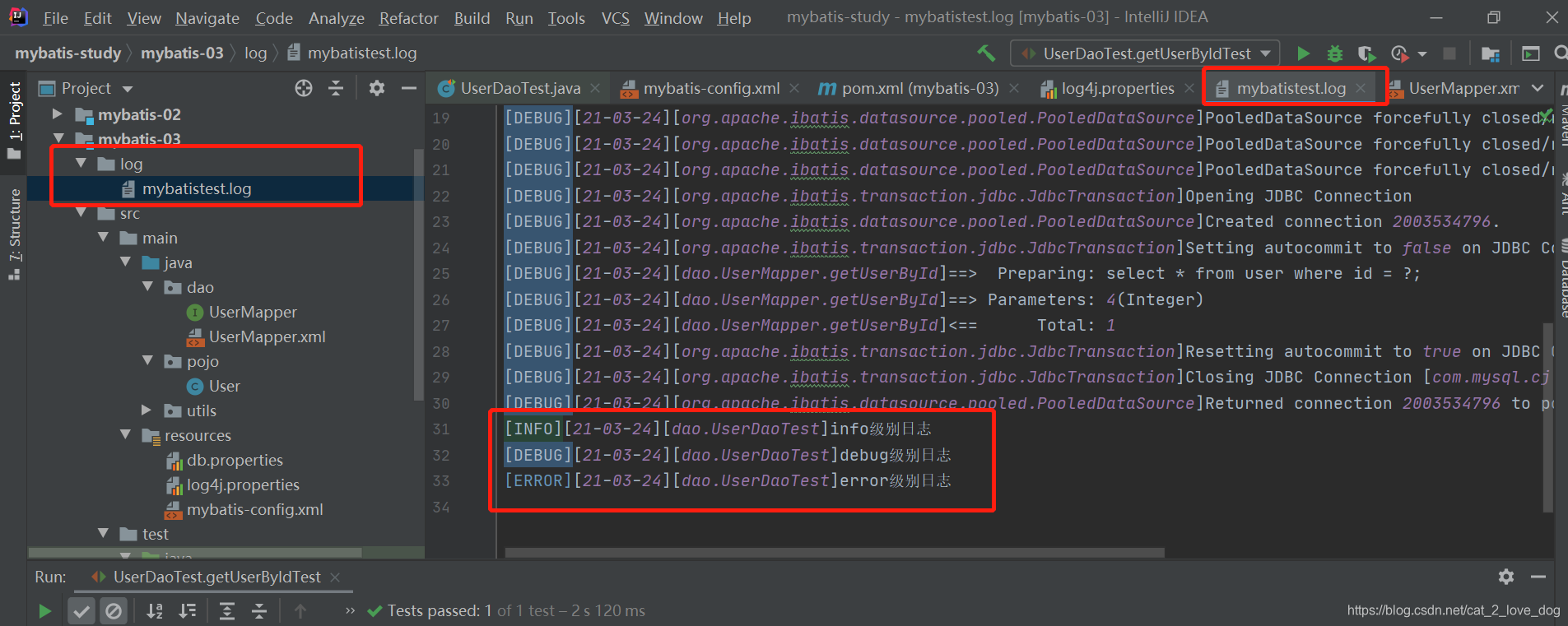
Task: Open the 7: Structure side tool tab
Action: (x=14, y=234)
